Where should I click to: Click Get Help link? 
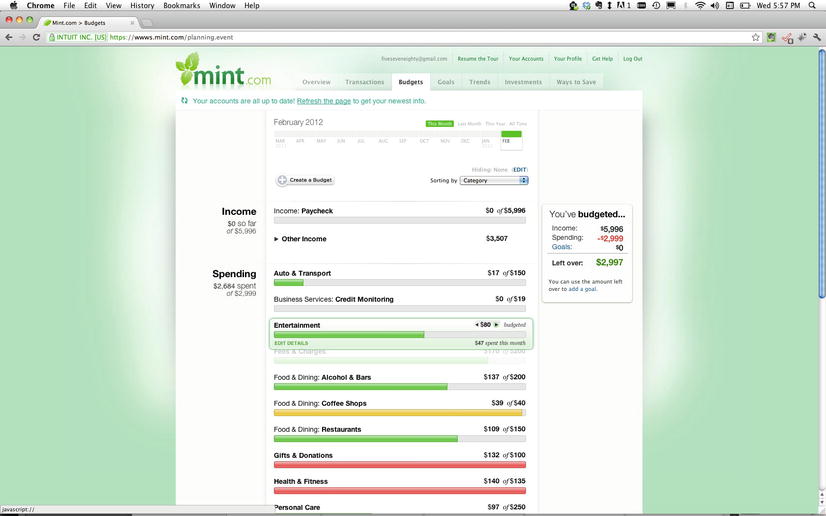click(x=602, y=59)
